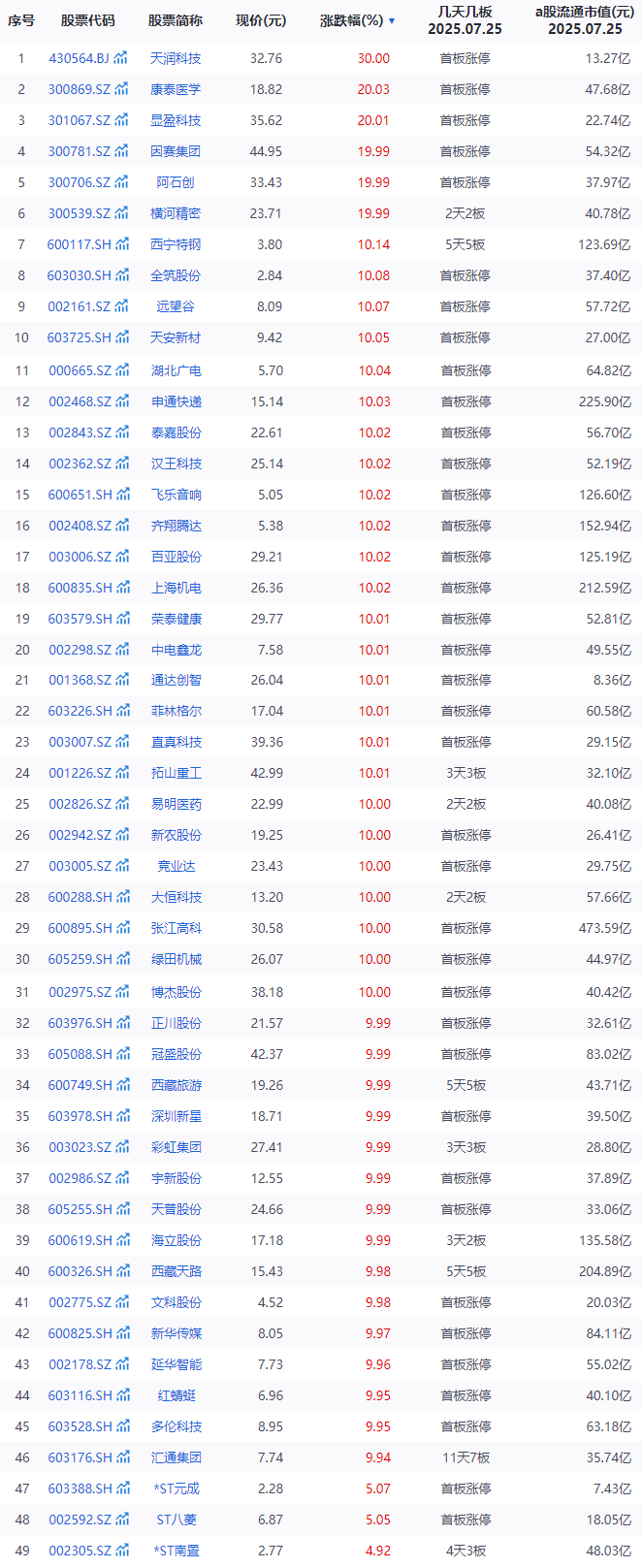
Task: Click the 序号 column header
Action: point(21,20)
